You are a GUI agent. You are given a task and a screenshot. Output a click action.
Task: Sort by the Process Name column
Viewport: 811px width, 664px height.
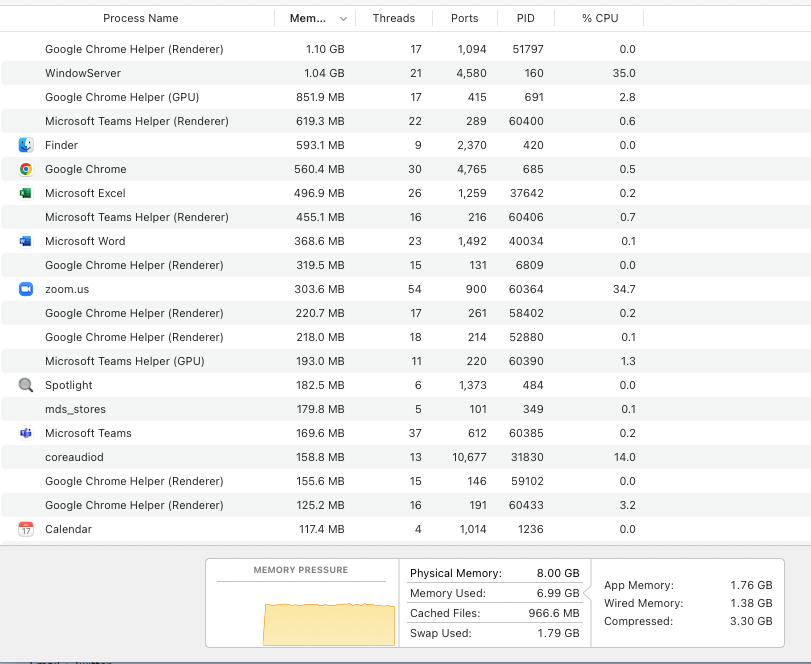click(140, 18)
